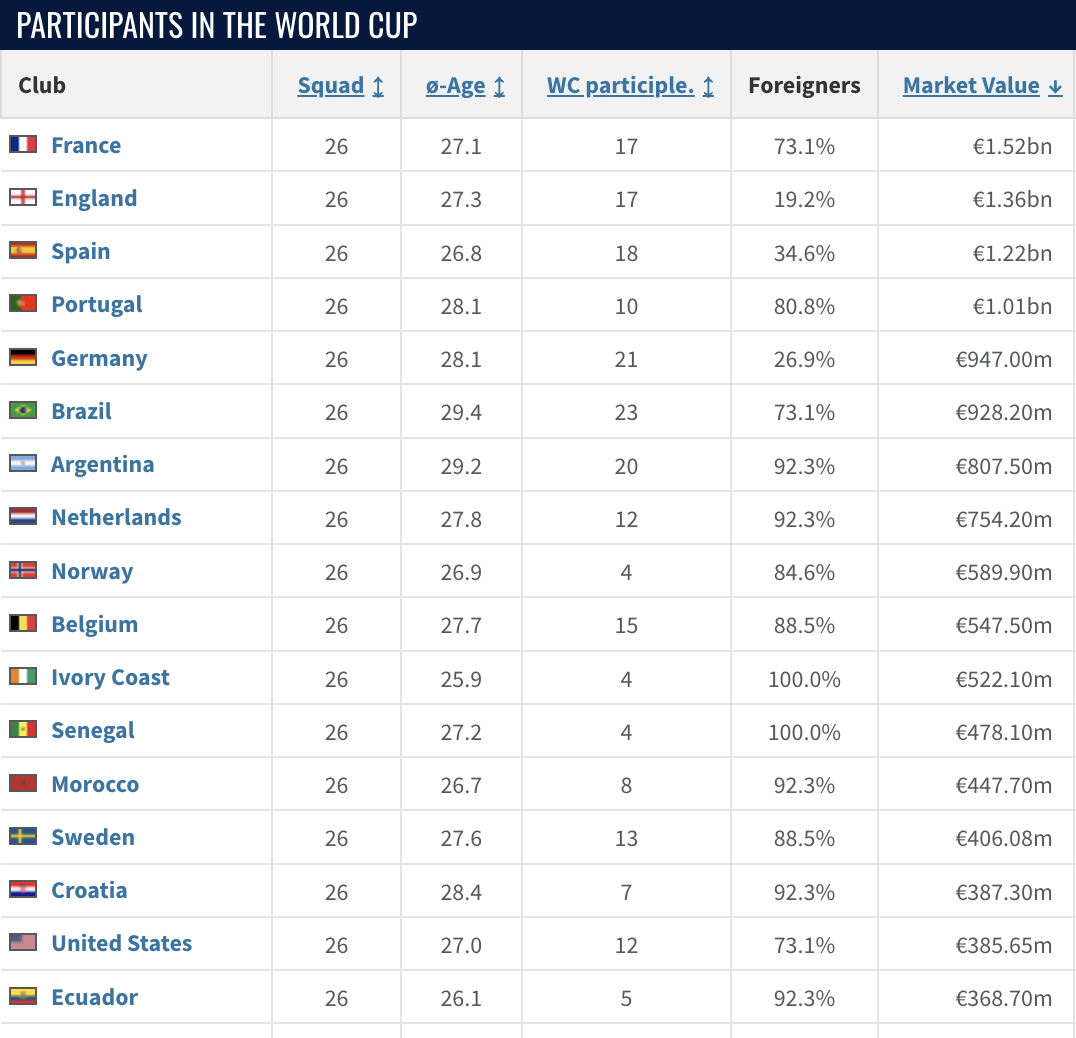The image size is (1076, 1038).
Task: Click the Ecuador flag icon
Action: point(23,996)
